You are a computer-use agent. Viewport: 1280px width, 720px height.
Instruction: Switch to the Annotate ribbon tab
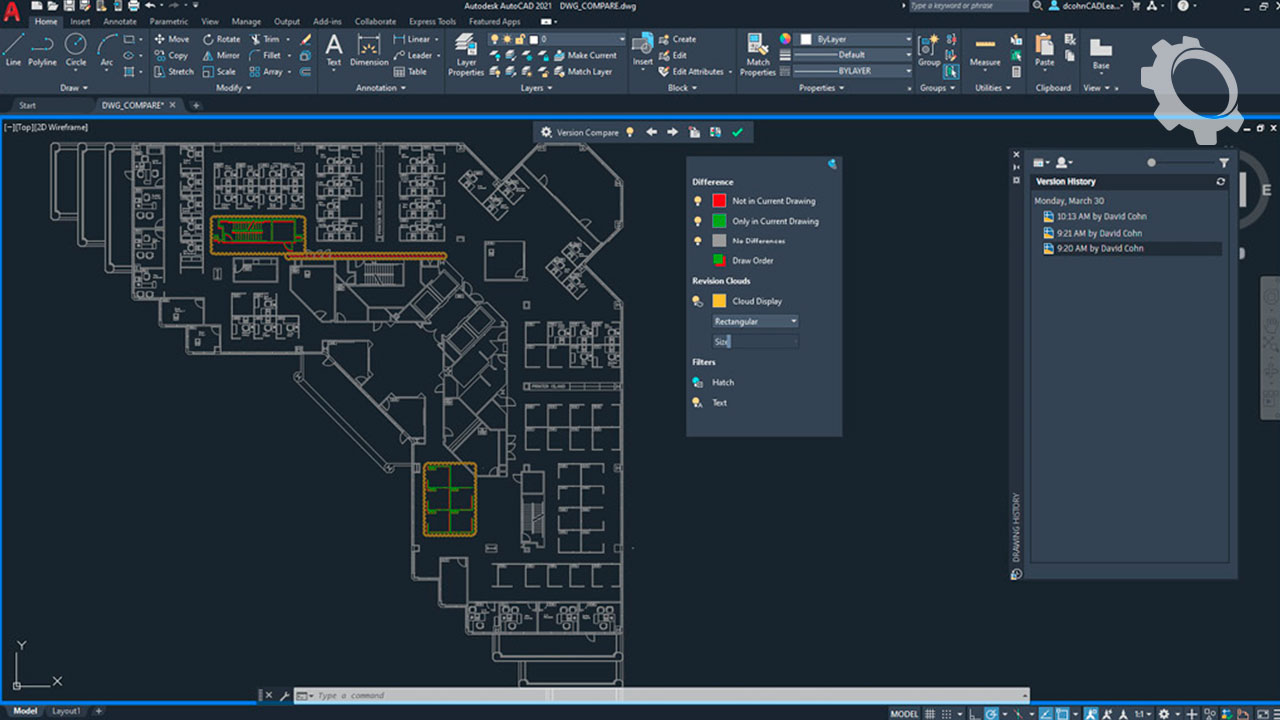click(x=119, y=21)
